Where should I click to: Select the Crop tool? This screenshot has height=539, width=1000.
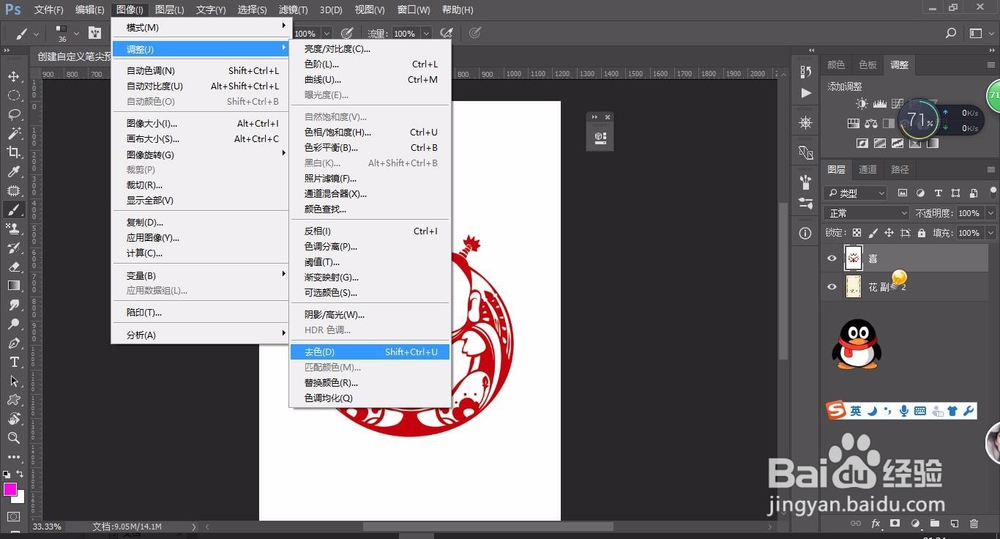click(13, 152)
